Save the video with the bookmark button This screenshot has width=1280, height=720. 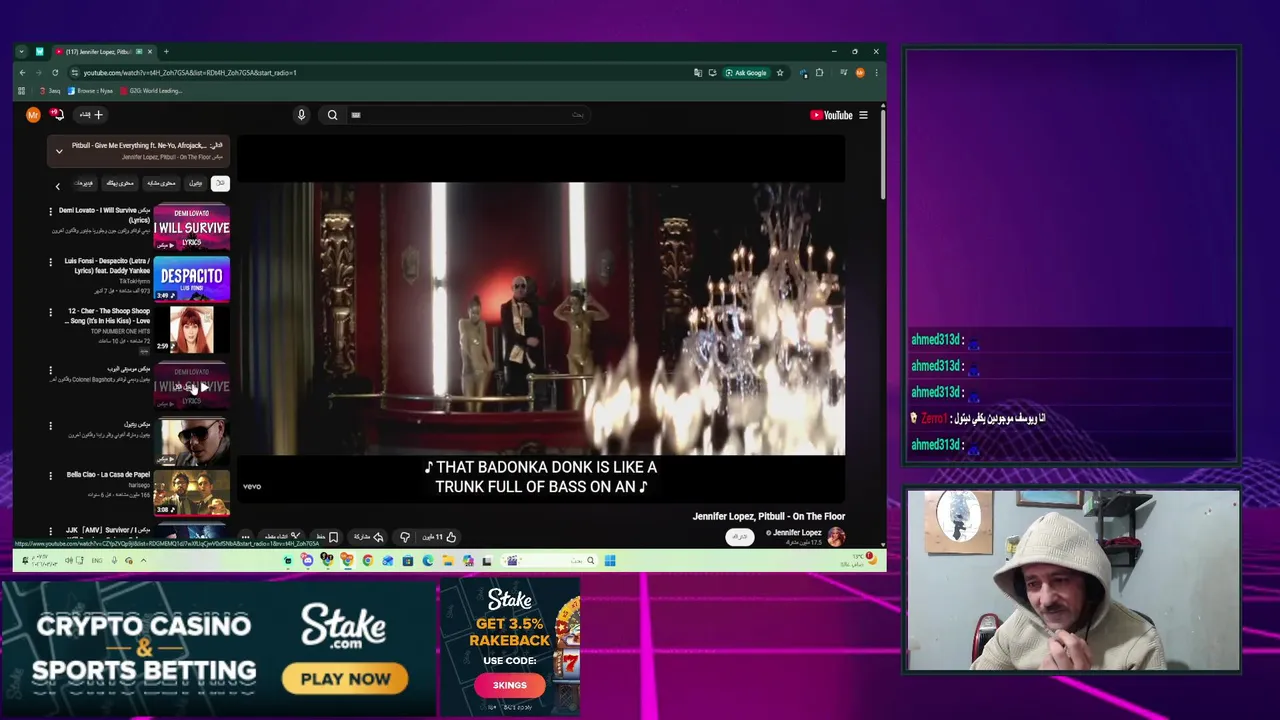click(x=326, y=537)
